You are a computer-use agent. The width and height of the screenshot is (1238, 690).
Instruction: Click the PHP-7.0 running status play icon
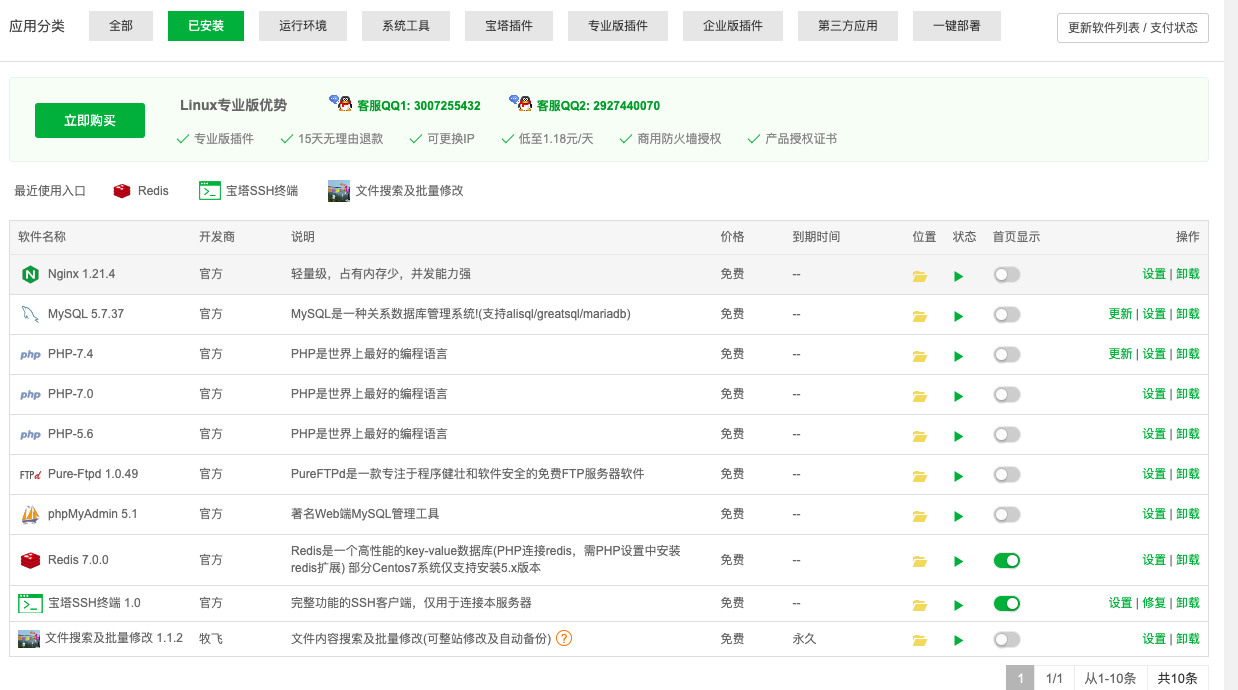coord(959,396)
